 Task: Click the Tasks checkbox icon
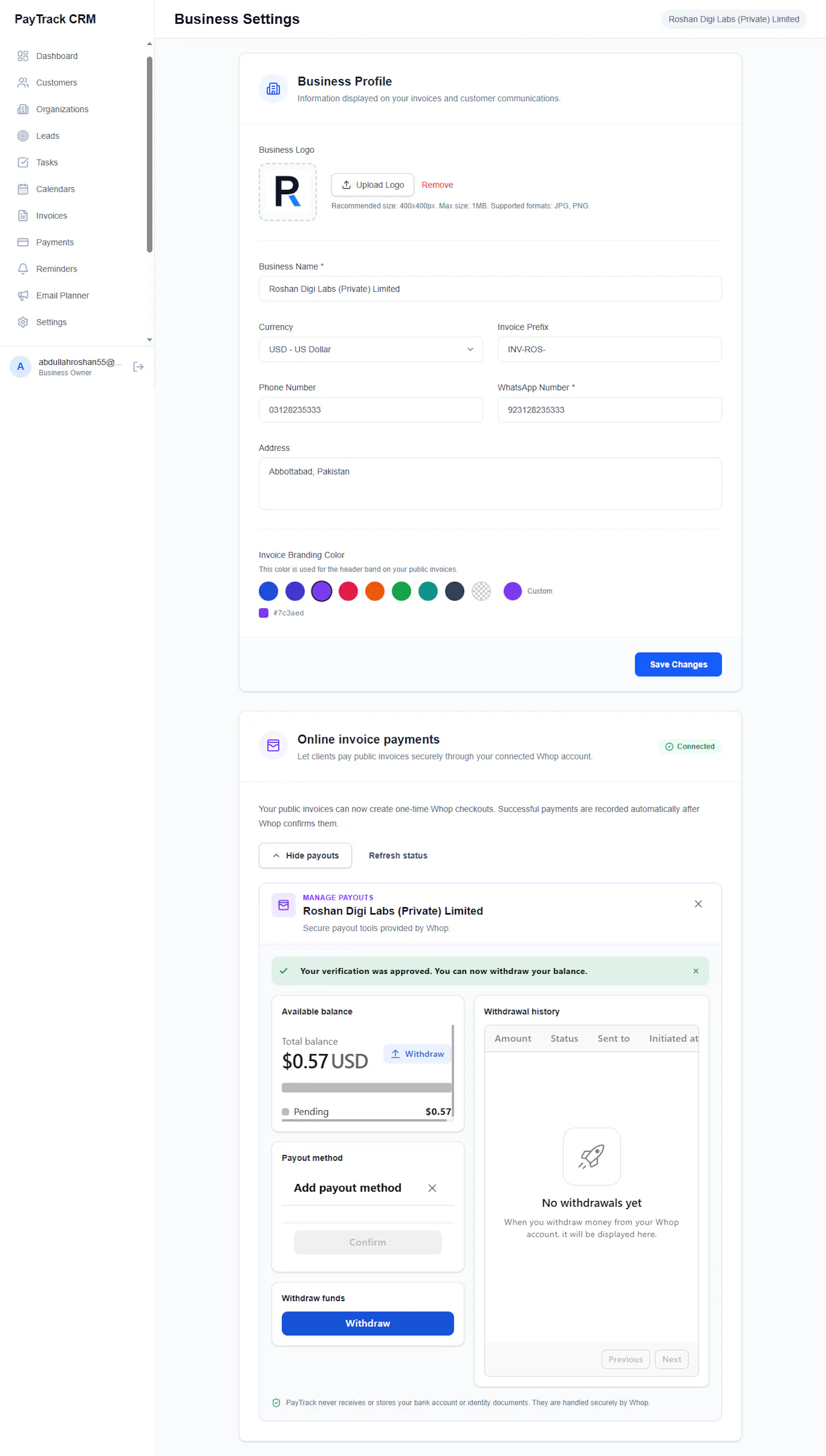(23, 162)
